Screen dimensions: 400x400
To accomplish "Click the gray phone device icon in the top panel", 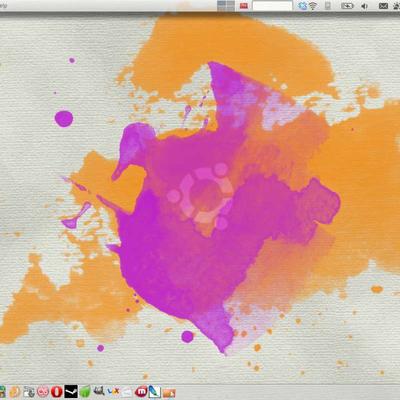I will 328,6.
